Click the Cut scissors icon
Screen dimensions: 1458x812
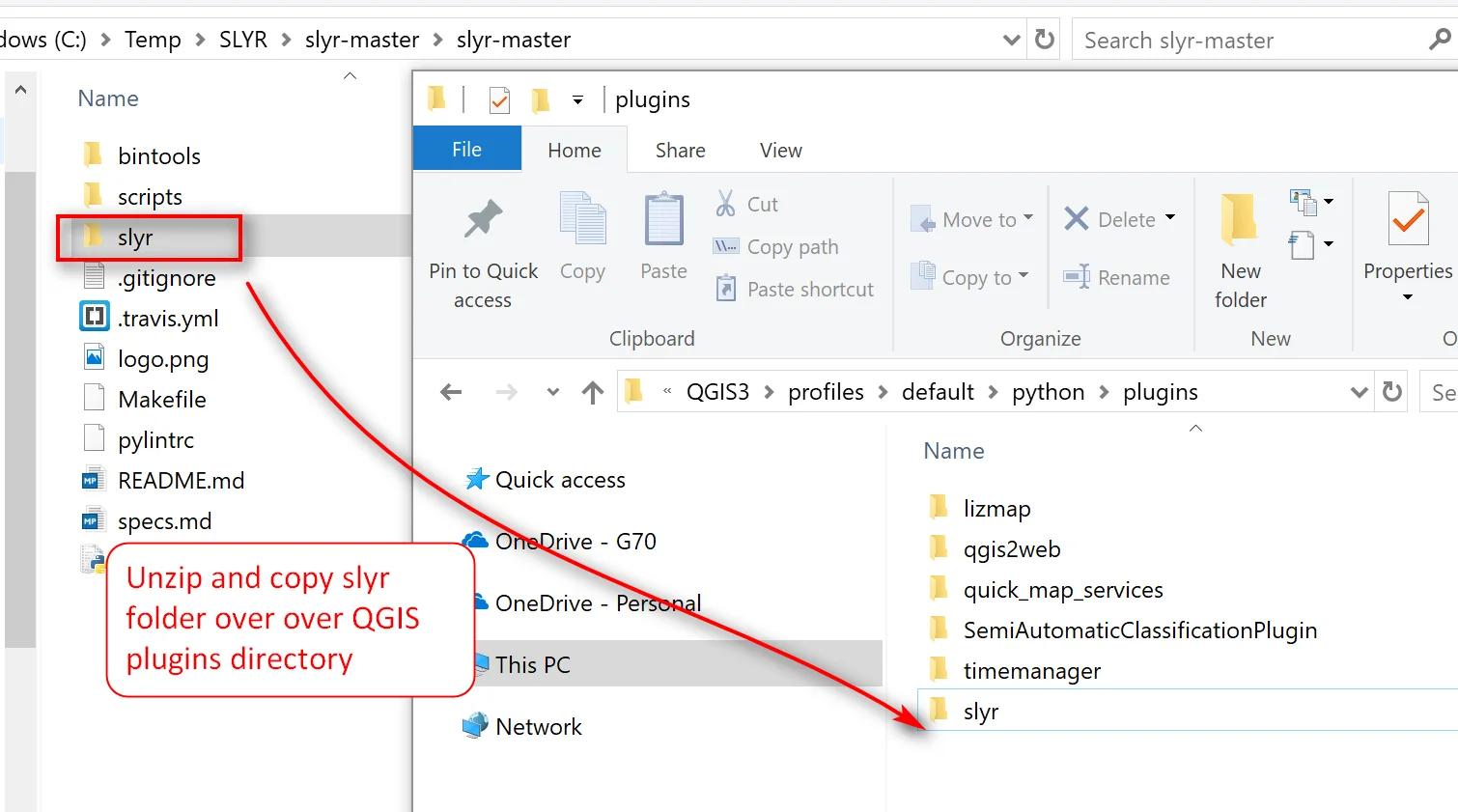click(725, 204)
